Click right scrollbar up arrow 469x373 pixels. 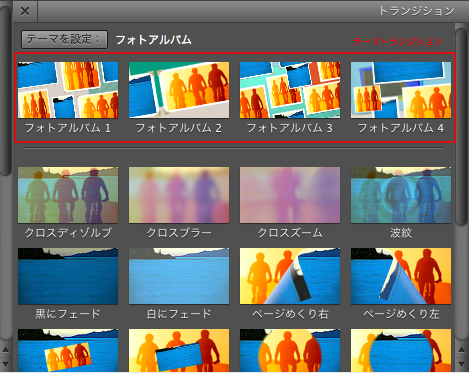coord(461,350)
